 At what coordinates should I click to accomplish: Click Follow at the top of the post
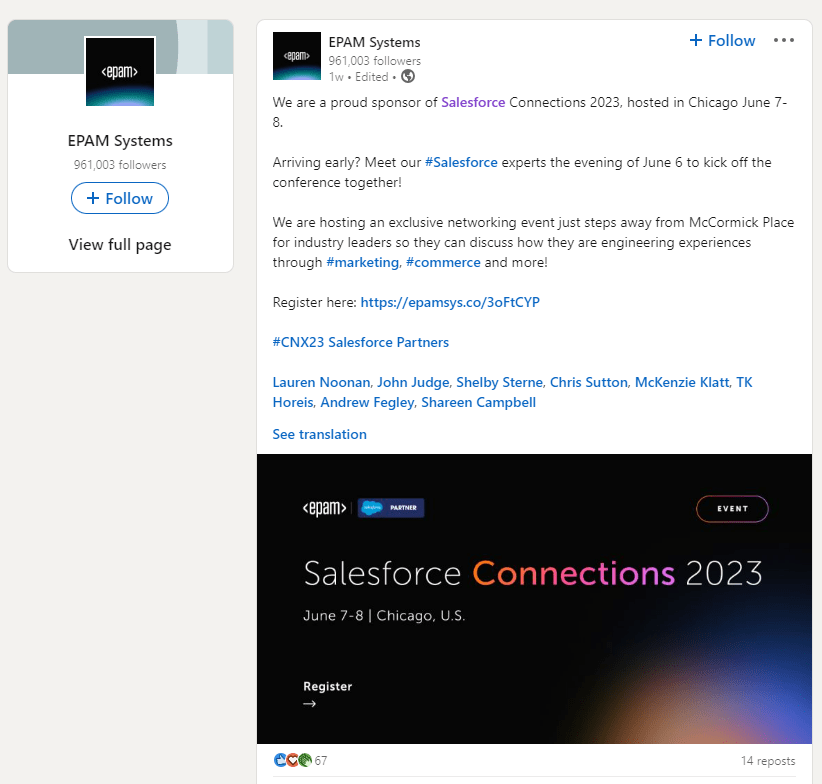pyautogui.click(x=722, y=41)
